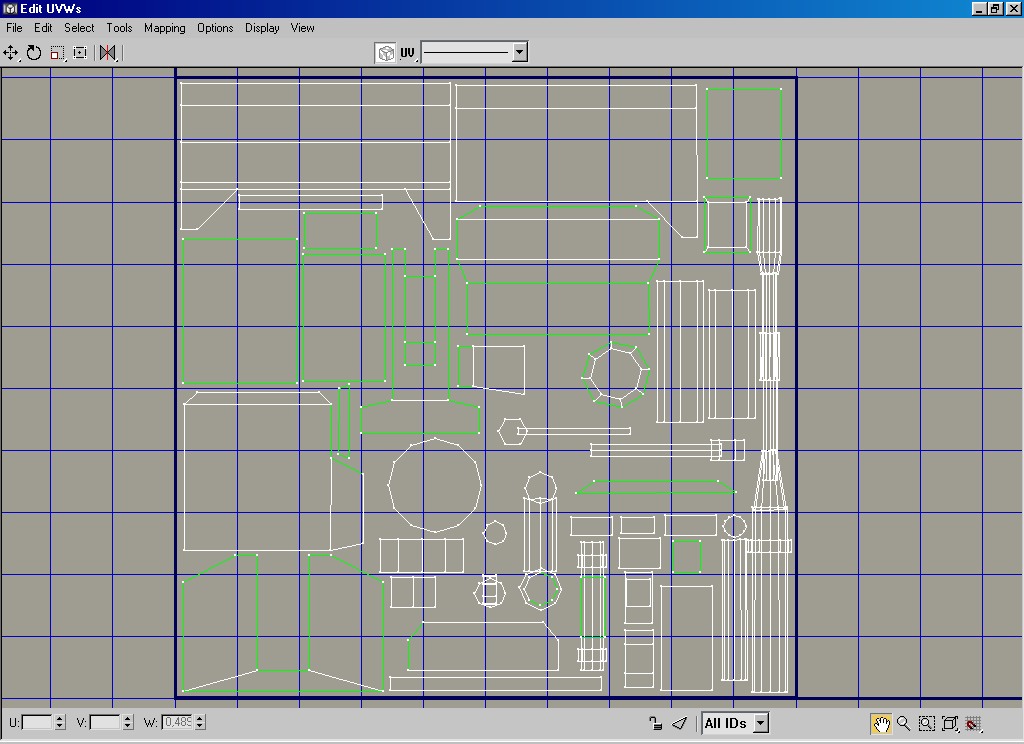Select the Rotate tool
This screenshot has width=1024, height=744.
point(34,53)
